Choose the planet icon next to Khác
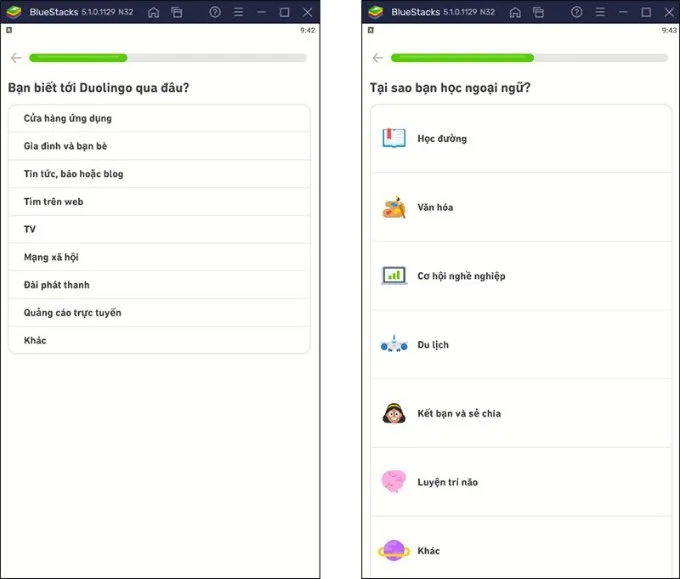680x579 pixels. (x=394, y=550)
